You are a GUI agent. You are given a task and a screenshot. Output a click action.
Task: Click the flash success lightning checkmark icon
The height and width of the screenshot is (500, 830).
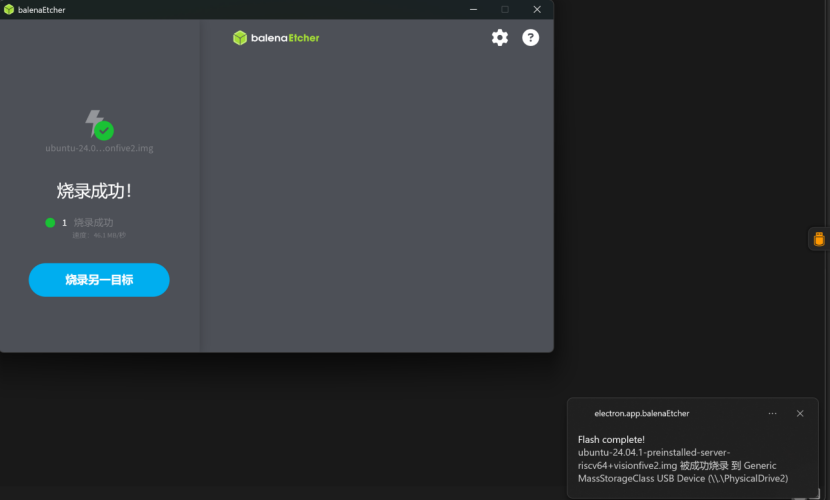click(x=98, y=125)
